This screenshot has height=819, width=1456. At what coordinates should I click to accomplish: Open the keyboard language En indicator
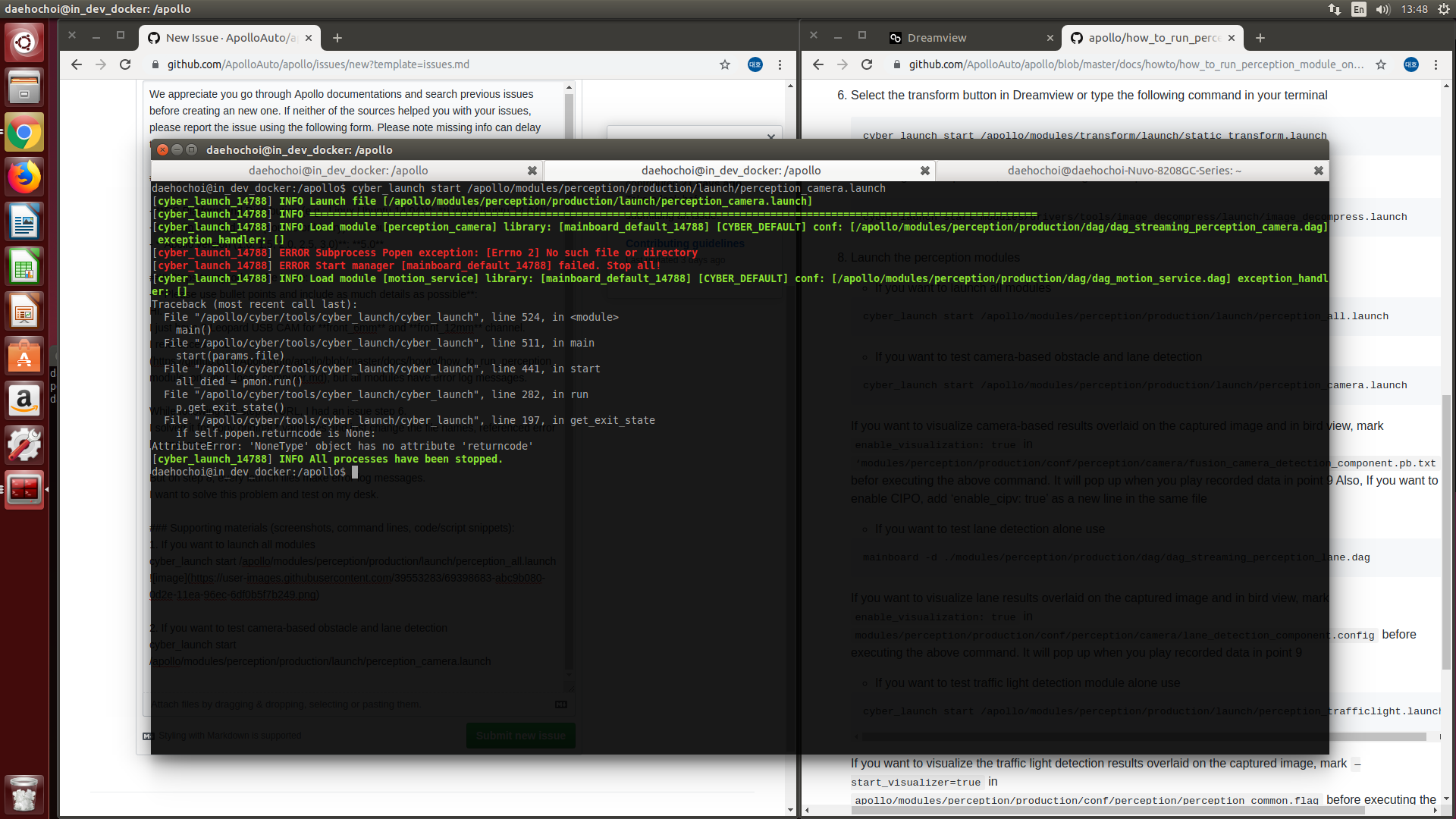click(1359, 9)
